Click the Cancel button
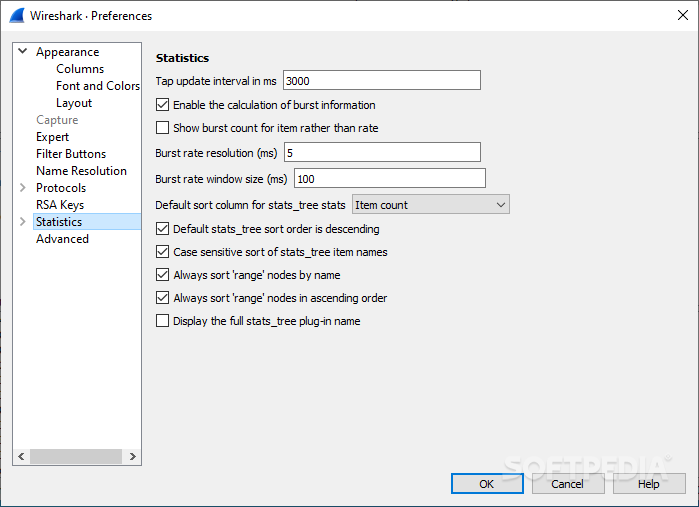Image resolution: width=699 pixels, height=507 pixels. [567, 484]
